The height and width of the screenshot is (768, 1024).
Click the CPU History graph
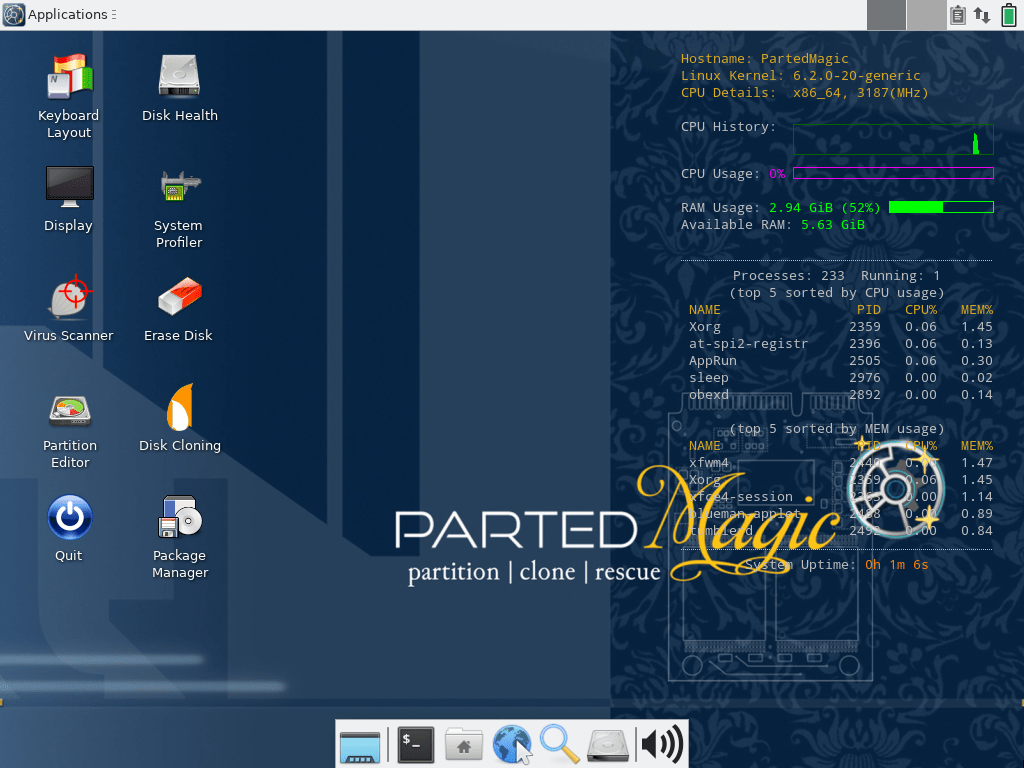tap(893, 139)
